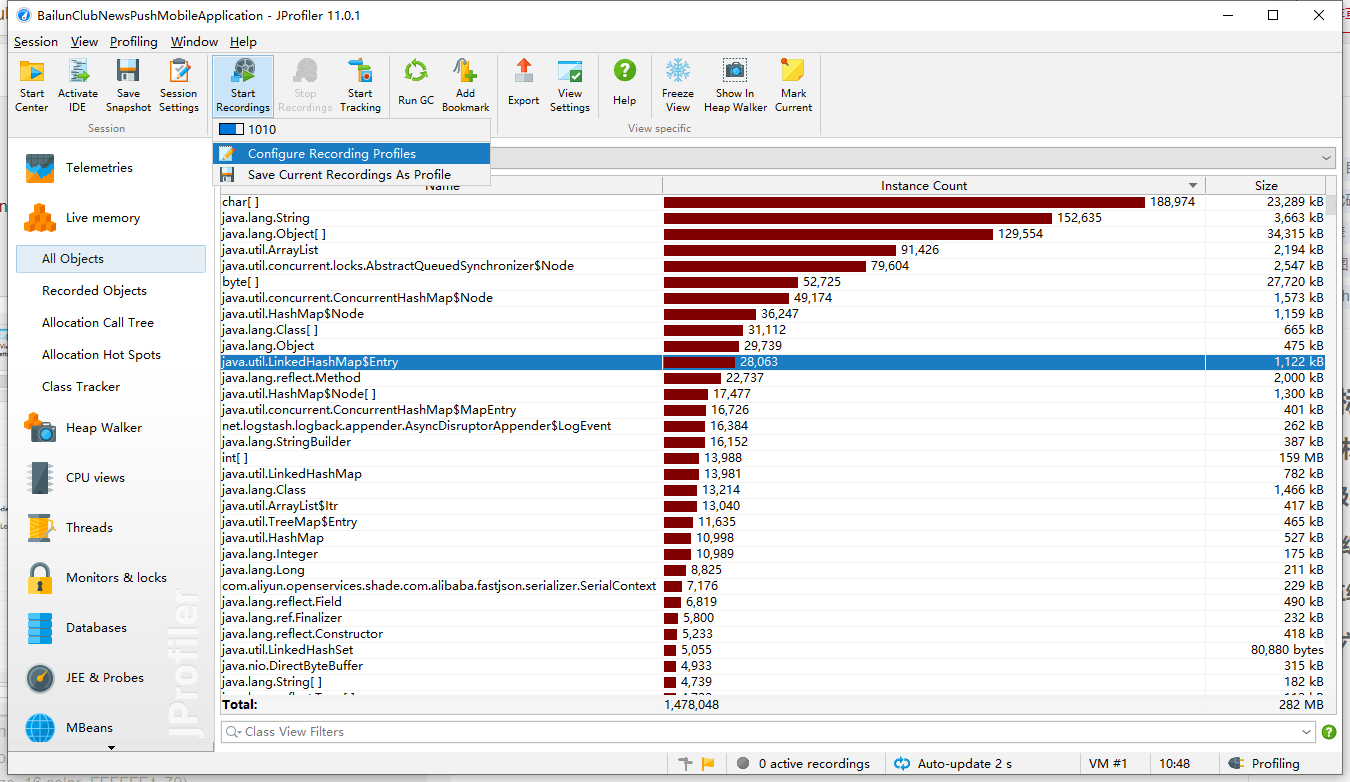Click green help icon beside filter

(x=1329, y=732)
